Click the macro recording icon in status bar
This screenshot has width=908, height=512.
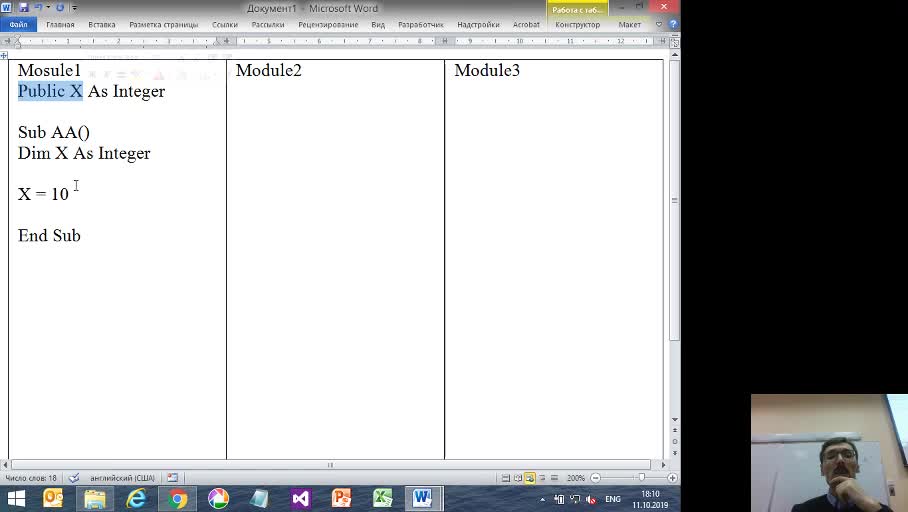click(173, 478)
